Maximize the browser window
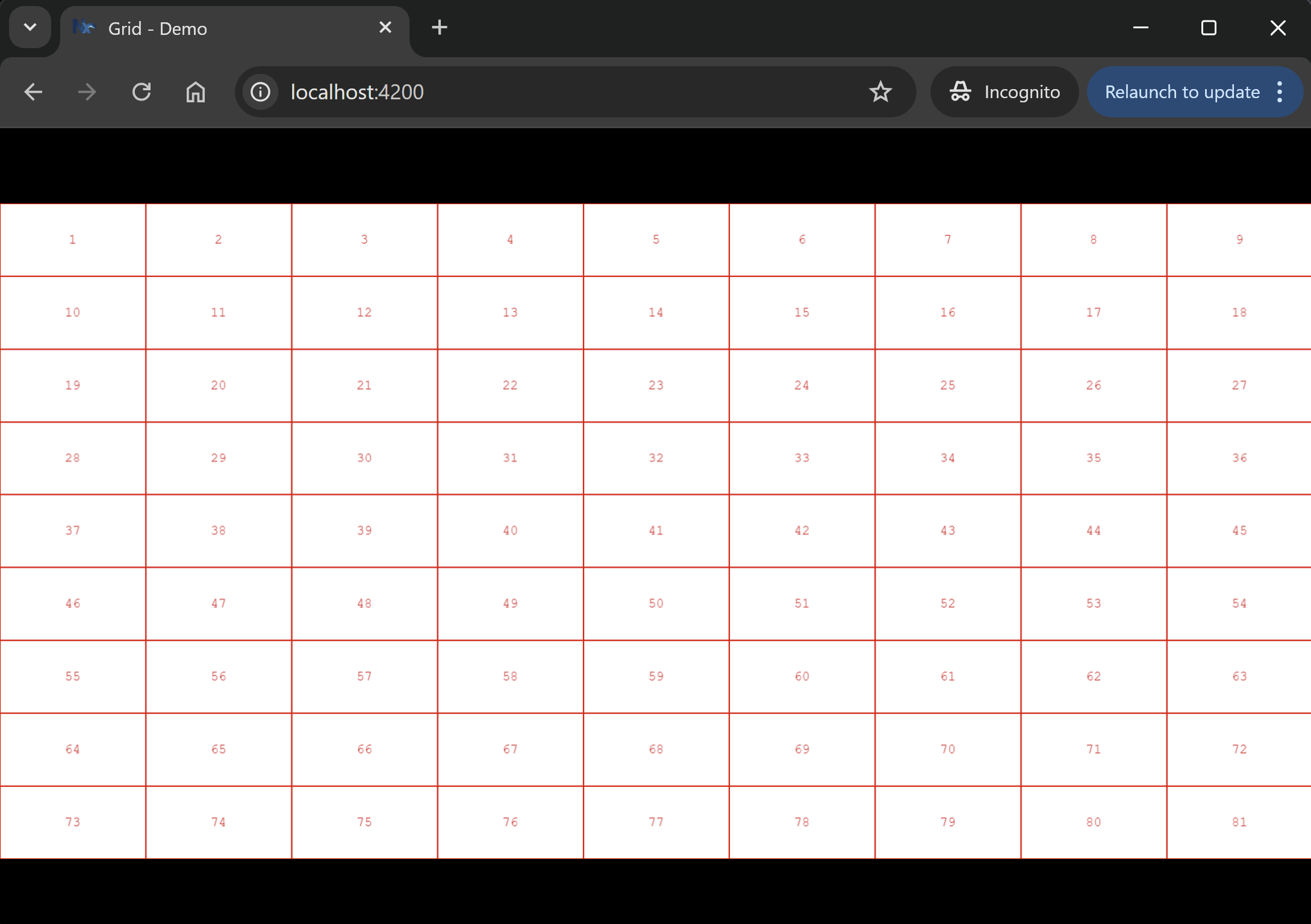This screenshot has width=1311, height=924. point(1209,28)
